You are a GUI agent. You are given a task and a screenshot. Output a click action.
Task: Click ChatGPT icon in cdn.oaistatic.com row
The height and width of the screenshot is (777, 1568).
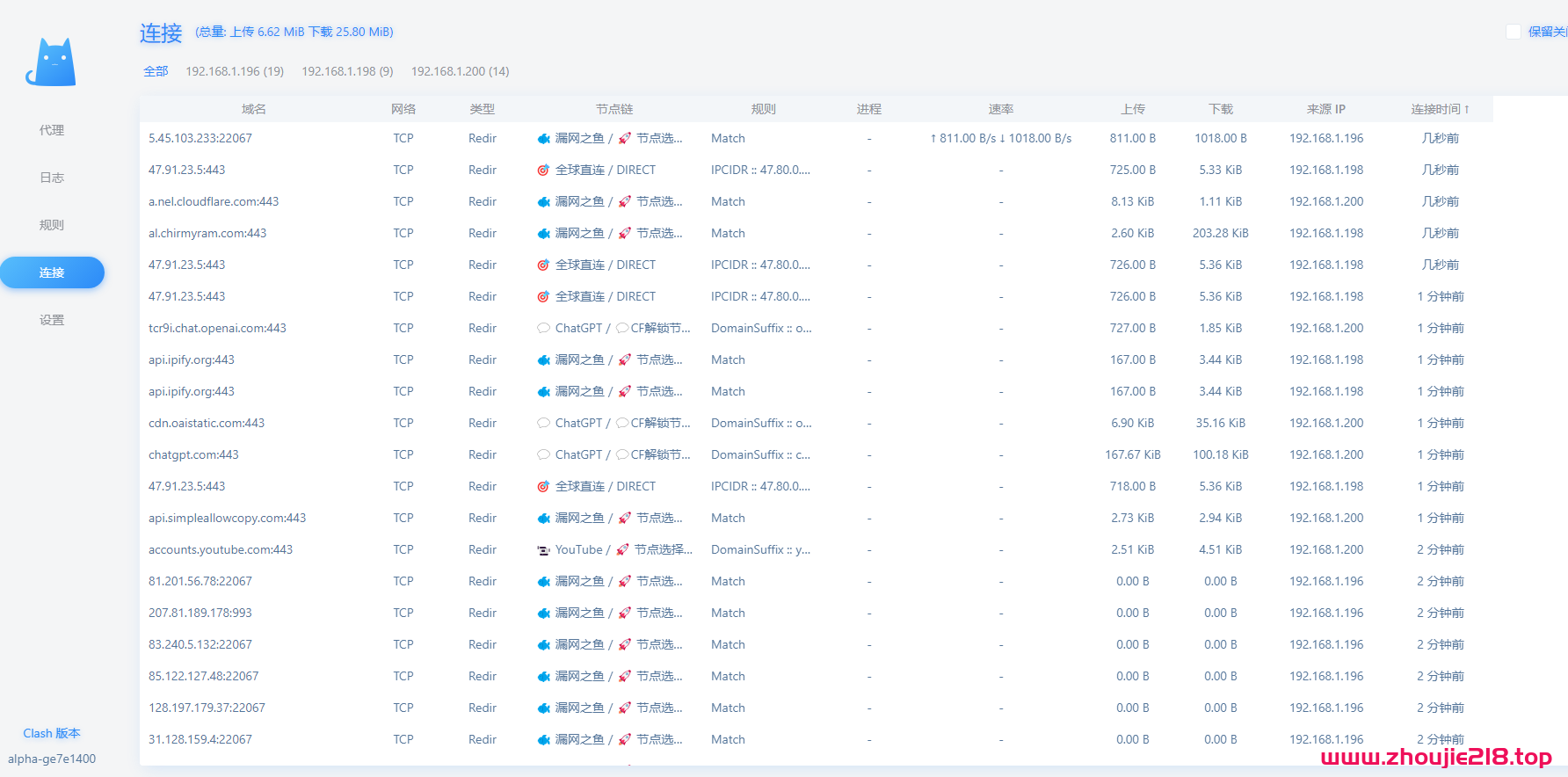point(544,424)
